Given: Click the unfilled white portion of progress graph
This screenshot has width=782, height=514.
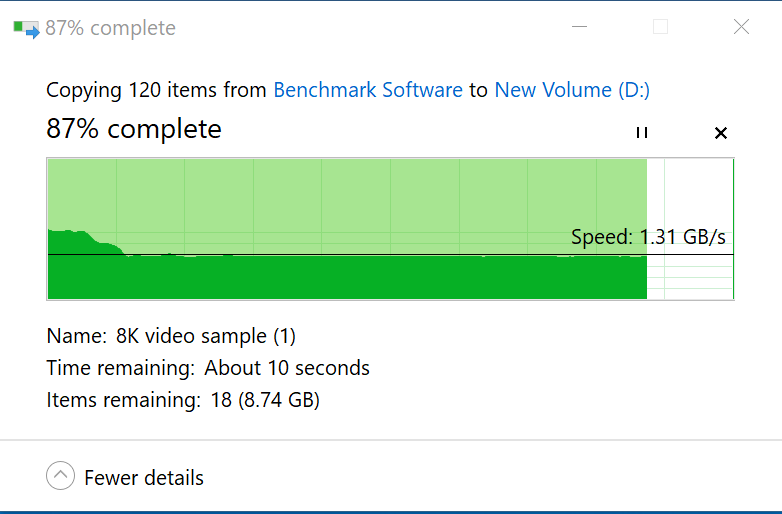Looking at the screenshot, I should click(690, 200).
